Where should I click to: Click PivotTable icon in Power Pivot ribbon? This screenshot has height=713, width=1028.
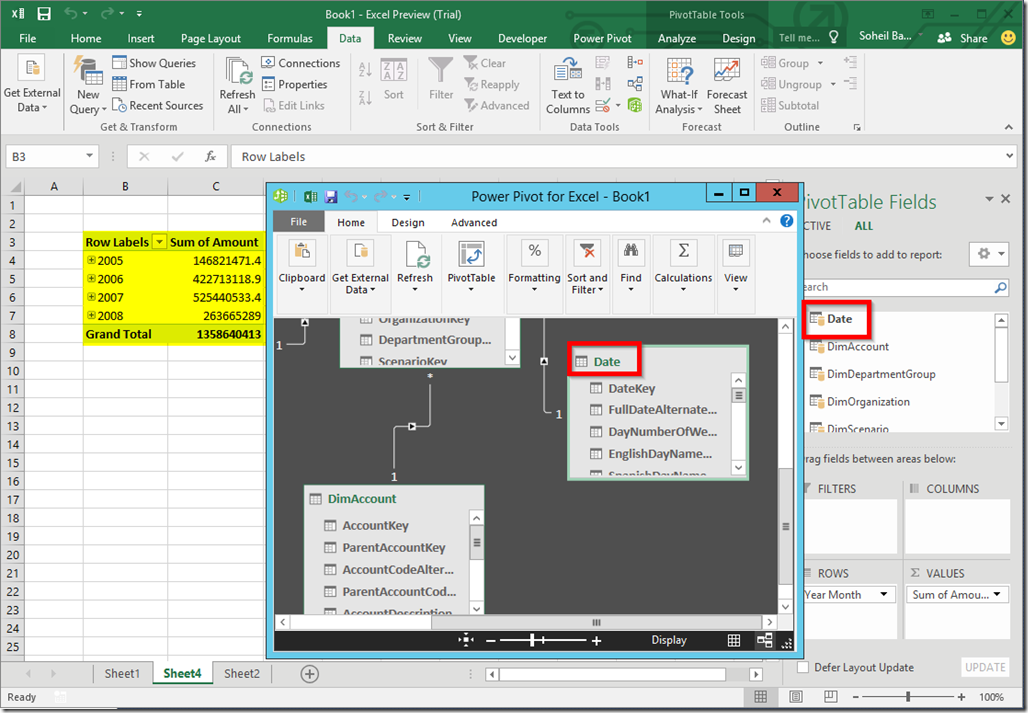tap(471, 254)
